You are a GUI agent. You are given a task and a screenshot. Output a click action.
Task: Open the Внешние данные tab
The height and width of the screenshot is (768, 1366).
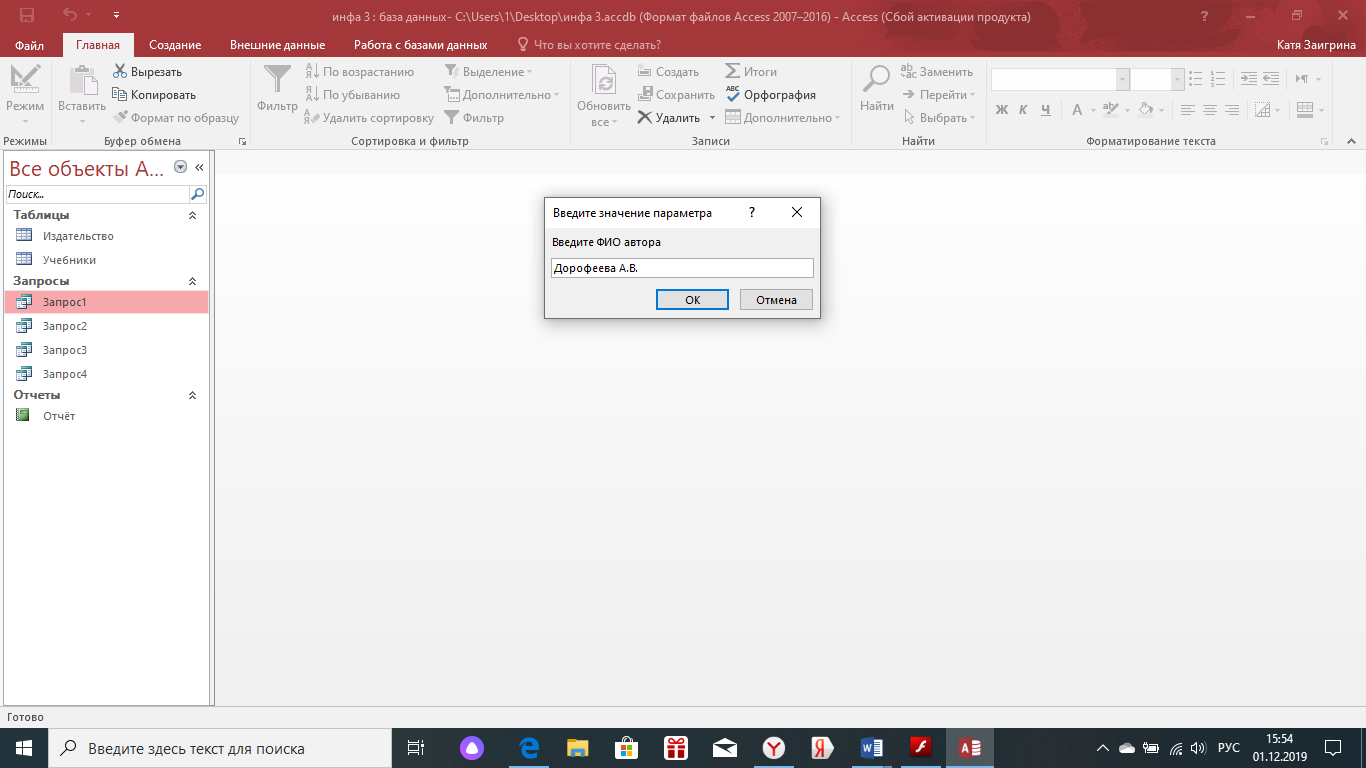[277, 45]
